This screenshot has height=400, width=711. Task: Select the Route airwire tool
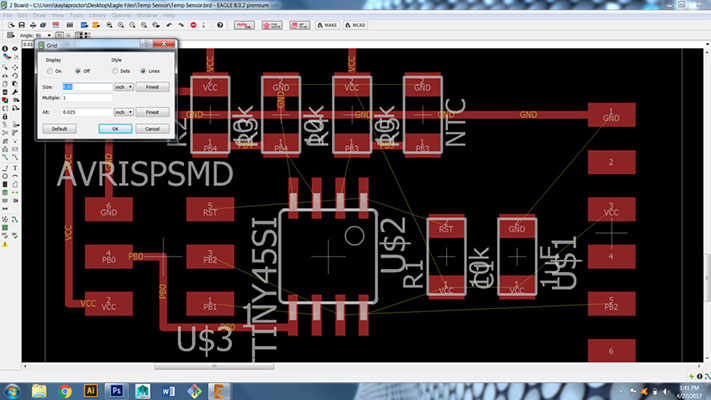point(5,157)
